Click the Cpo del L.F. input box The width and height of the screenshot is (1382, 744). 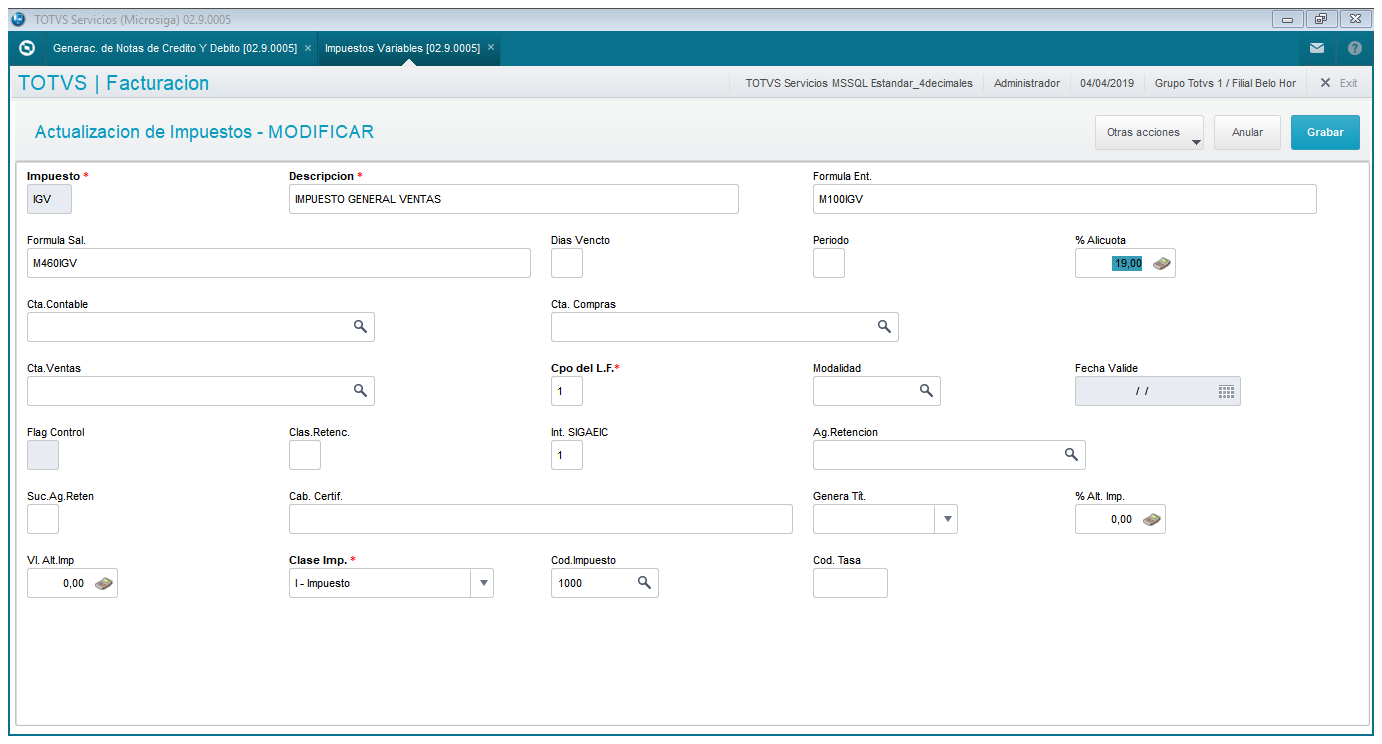point(567,391)
